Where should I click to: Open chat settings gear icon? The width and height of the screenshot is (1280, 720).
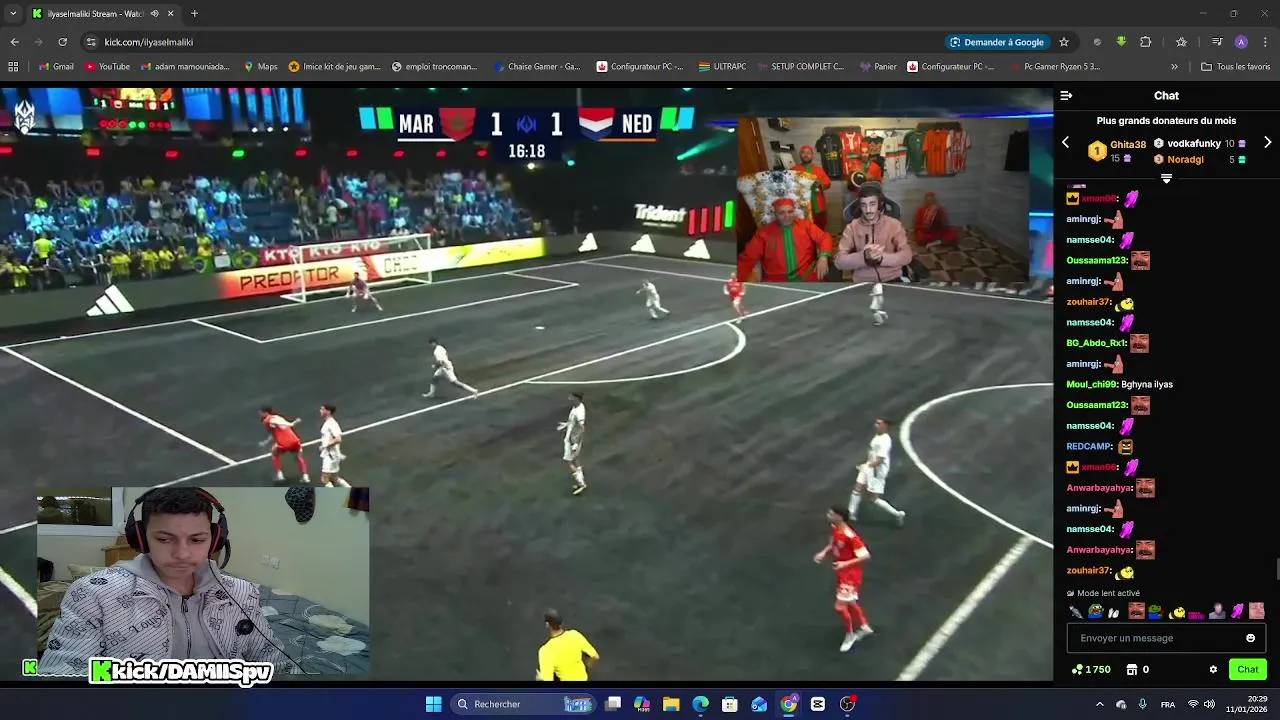tap(1213, 669)
